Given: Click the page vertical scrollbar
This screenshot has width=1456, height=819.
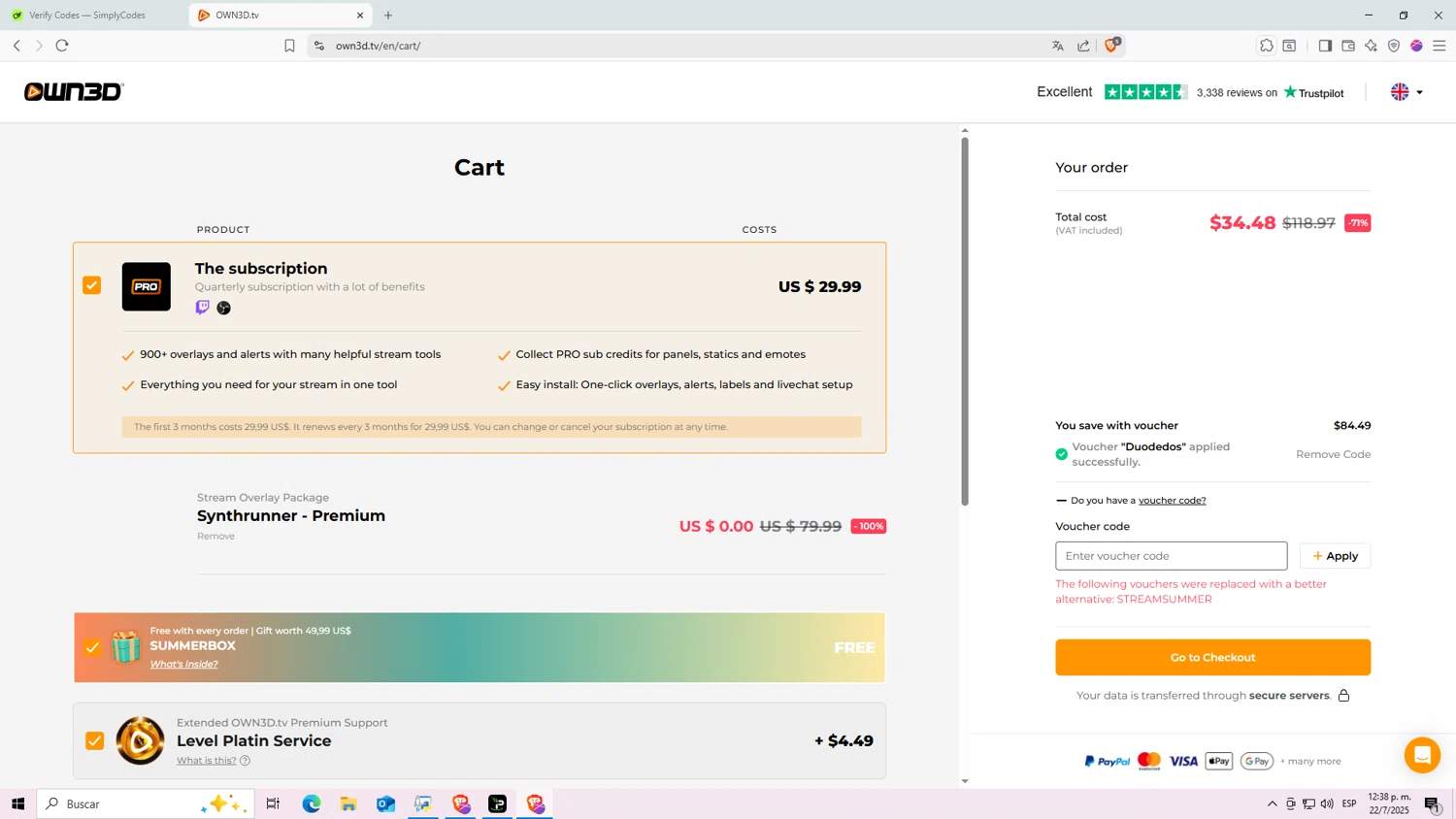Looking at the screenshot, I should click(x=965, y=321).
